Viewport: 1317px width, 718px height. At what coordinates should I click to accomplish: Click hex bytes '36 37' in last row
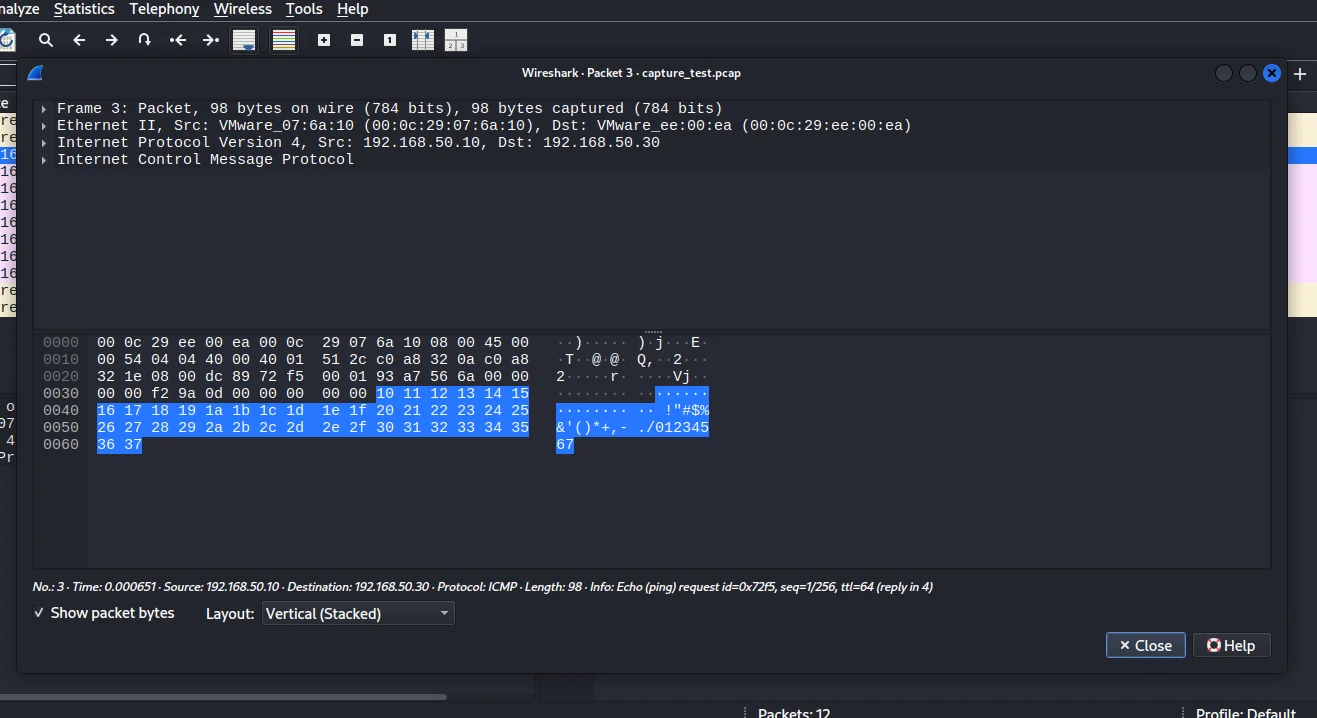119,445
